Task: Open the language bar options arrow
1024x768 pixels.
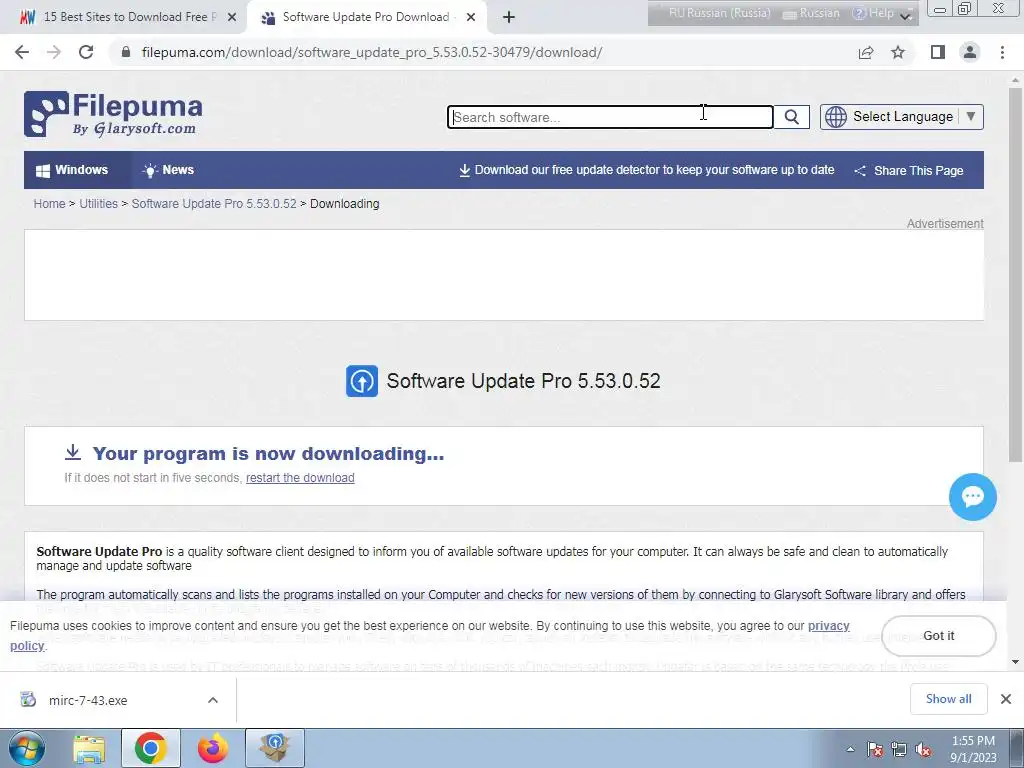Action: [906, 15]
